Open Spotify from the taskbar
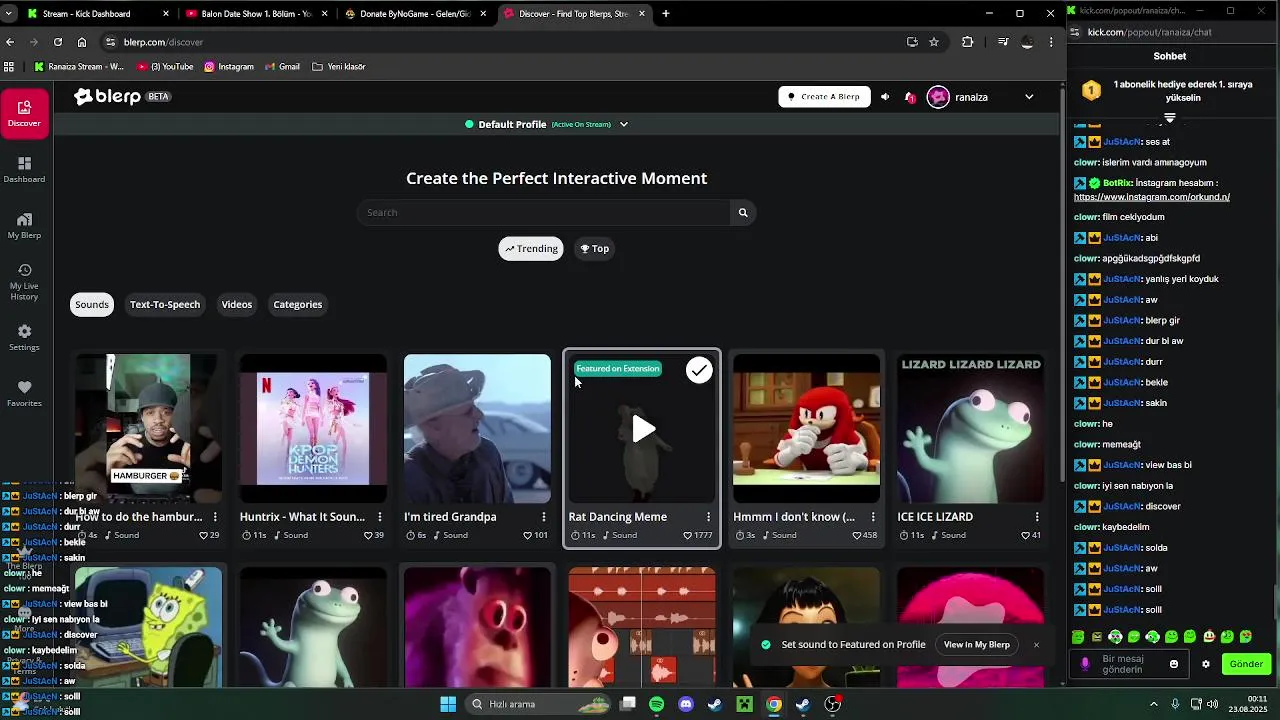 pos(656,704)
